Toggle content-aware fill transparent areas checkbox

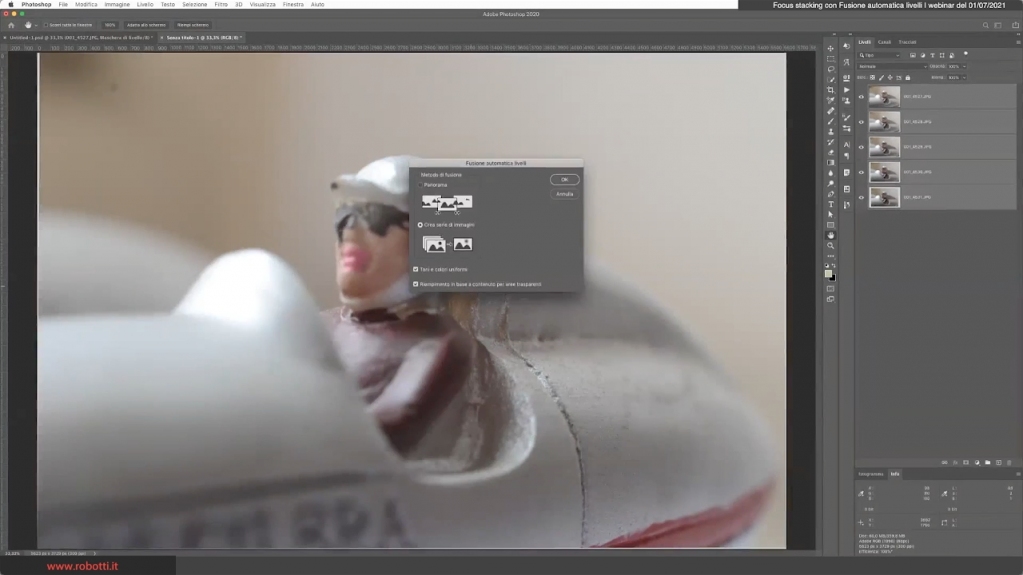tap(416, 284)
